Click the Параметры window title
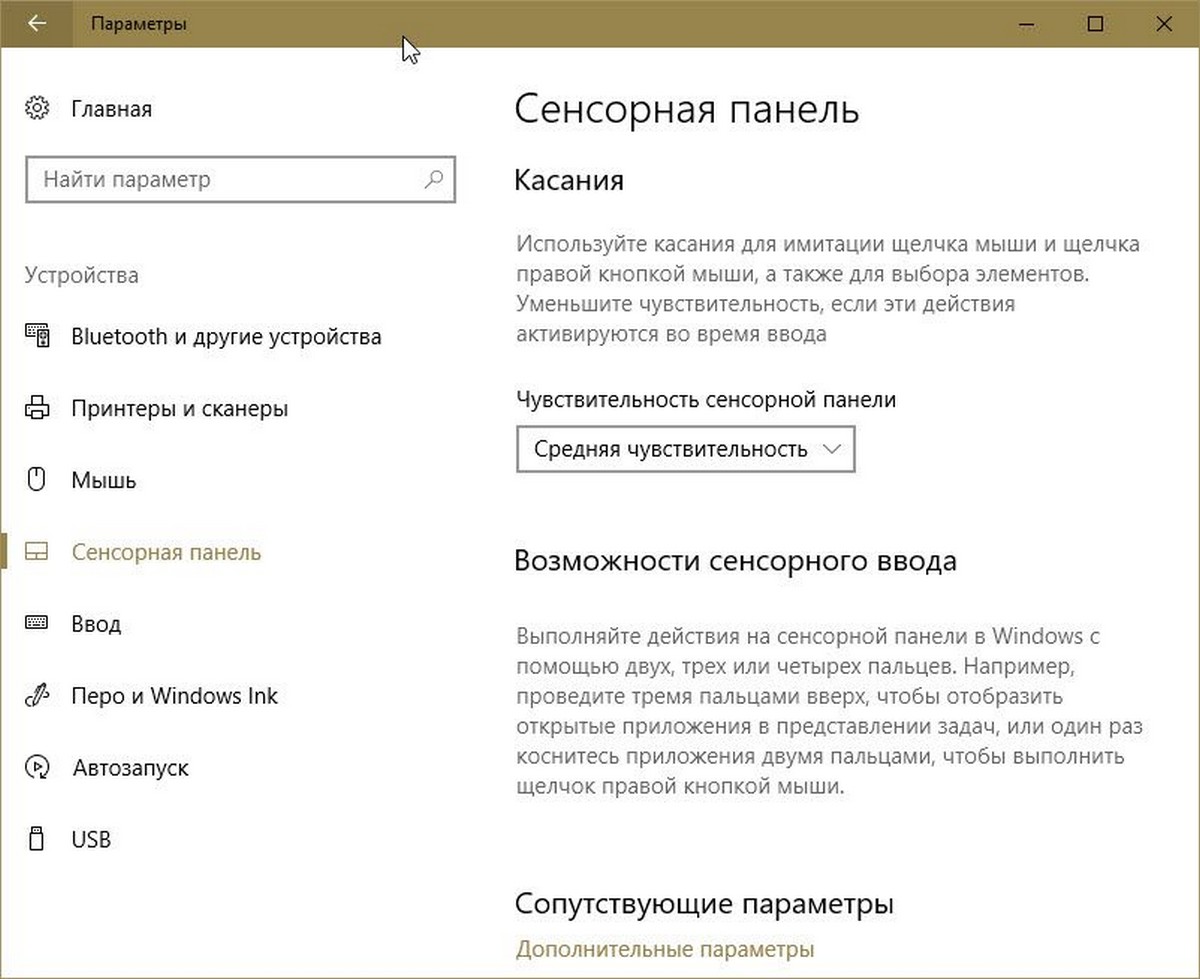Viewport: 1200px width, 979px height. (x=139, y=23)
